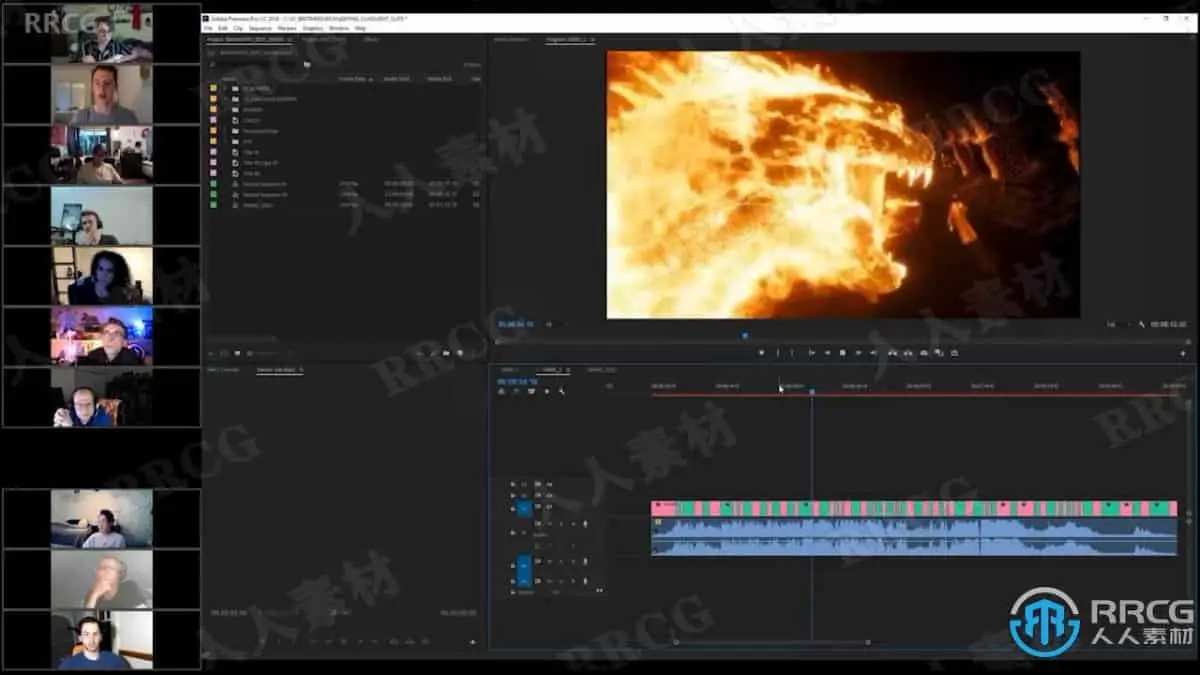Viewport: 1200px width, 675px height.
Task: Click the Lift button in Program monitor
Action: coord(892,352)
